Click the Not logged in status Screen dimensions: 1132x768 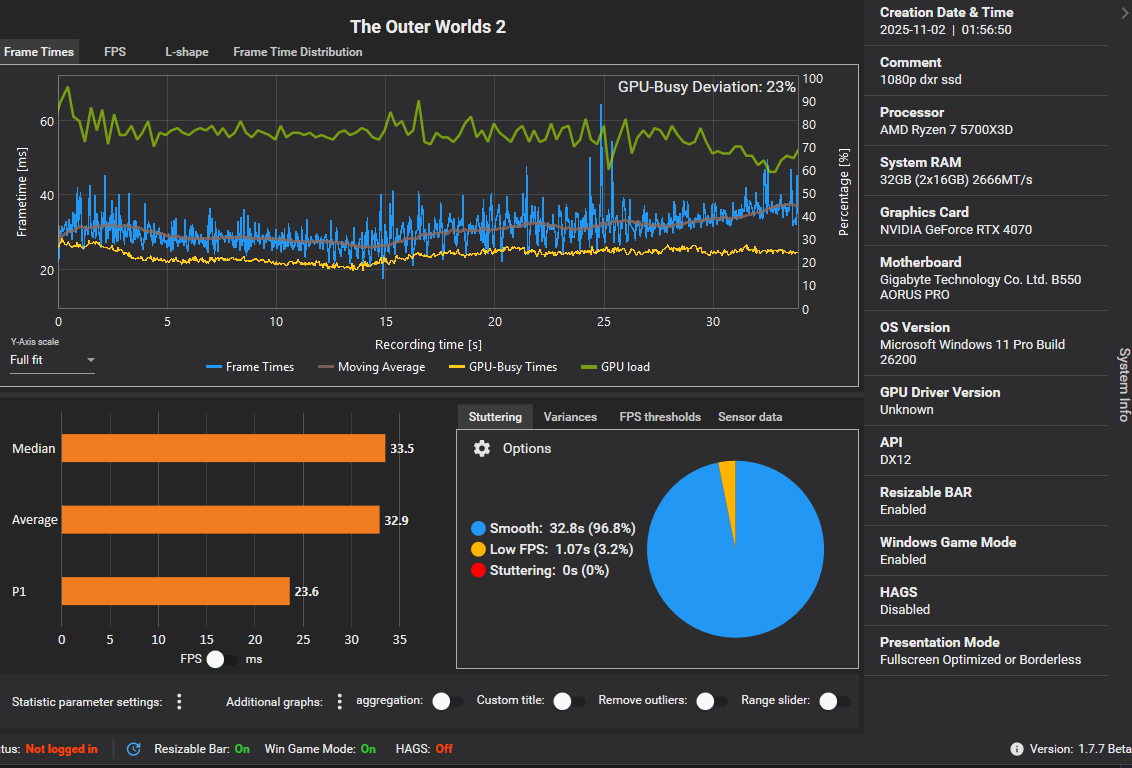point(61,749)
